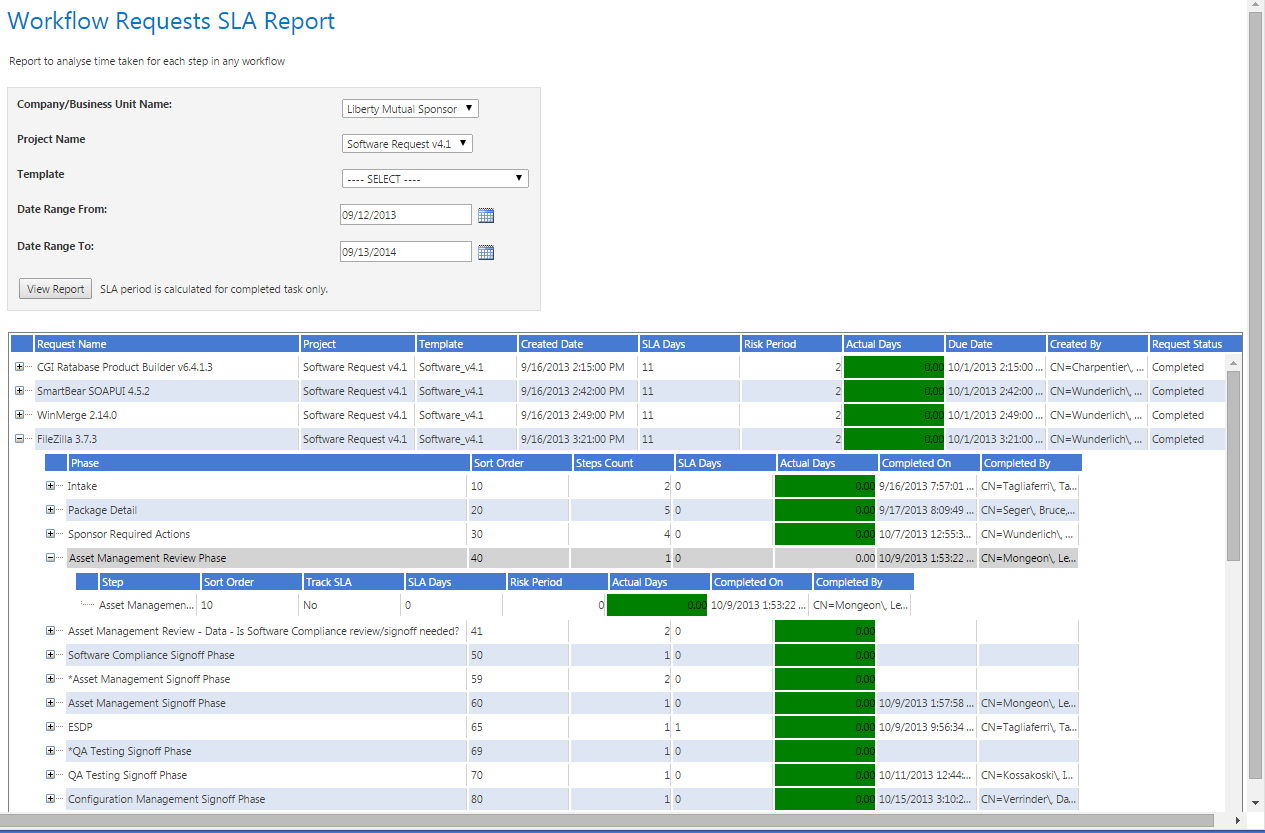Image resolution: width=1265 pixels, height=833 pixels.
Task: Open the Project Name dropdown
Action: point(407,144)
